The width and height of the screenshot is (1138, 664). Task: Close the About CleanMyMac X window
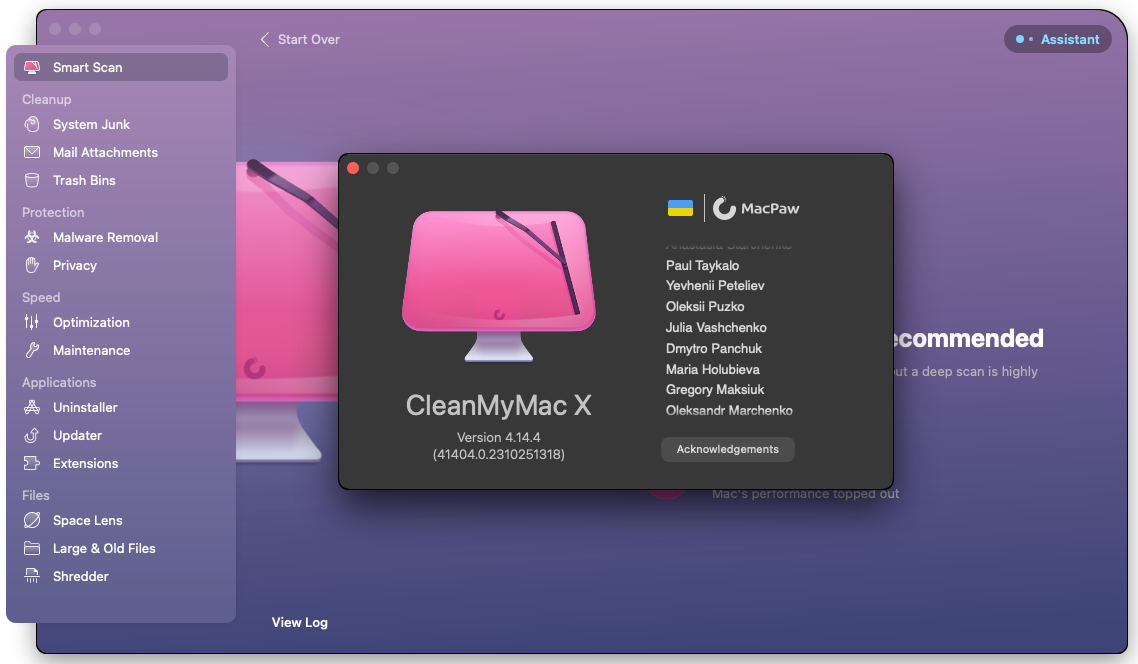point(353,168)
